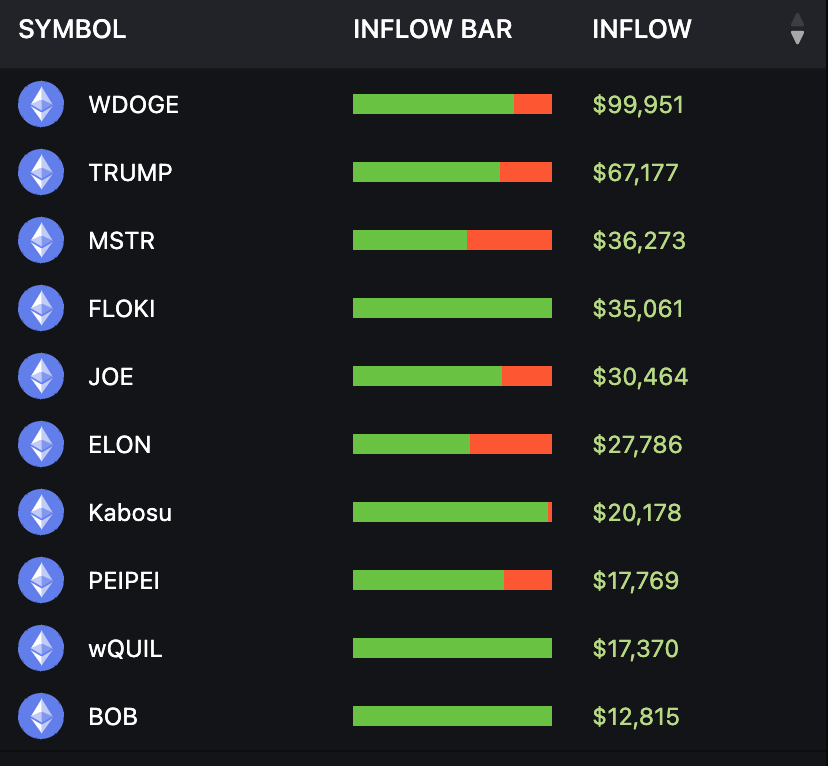Select the wQUIL token name
The image size is (828, 766).
click(x=126, y=649)
